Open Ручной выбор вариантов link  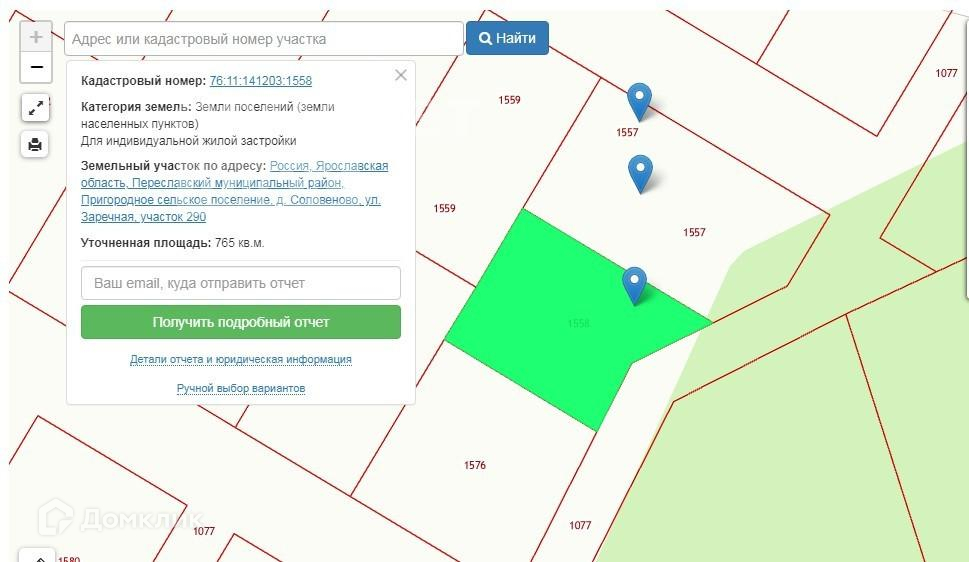point(241,388)
